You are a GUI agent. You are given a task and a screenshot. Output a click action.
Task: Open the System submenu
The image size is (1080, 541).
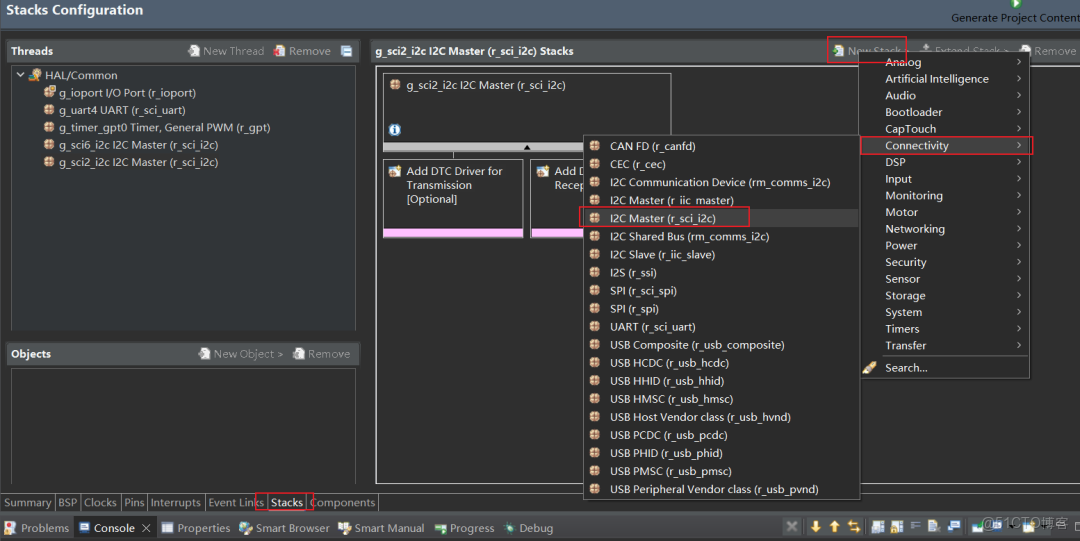[945, 312]
